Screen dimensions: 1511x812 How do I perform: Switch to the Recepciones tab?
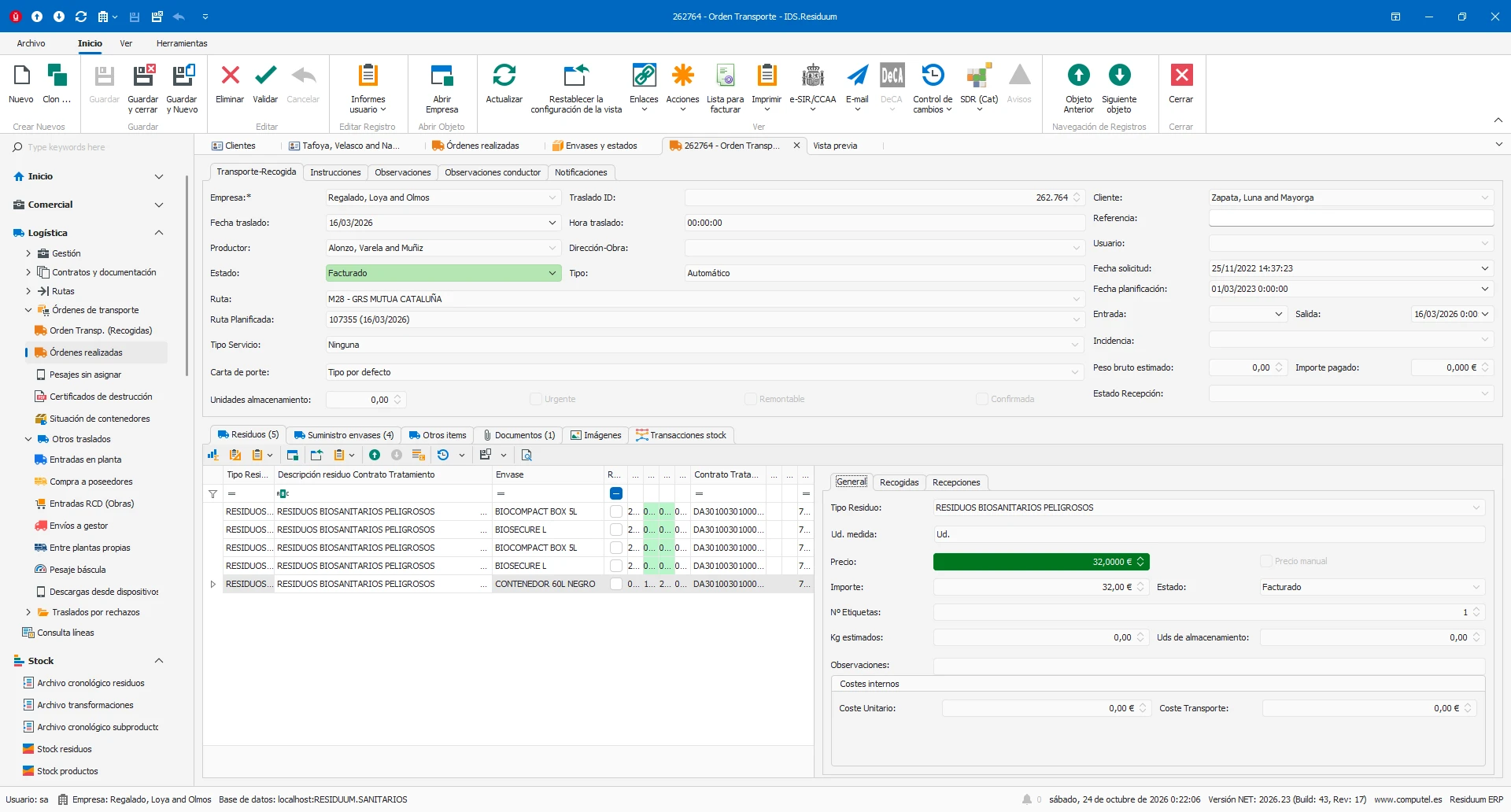point(956,482)
